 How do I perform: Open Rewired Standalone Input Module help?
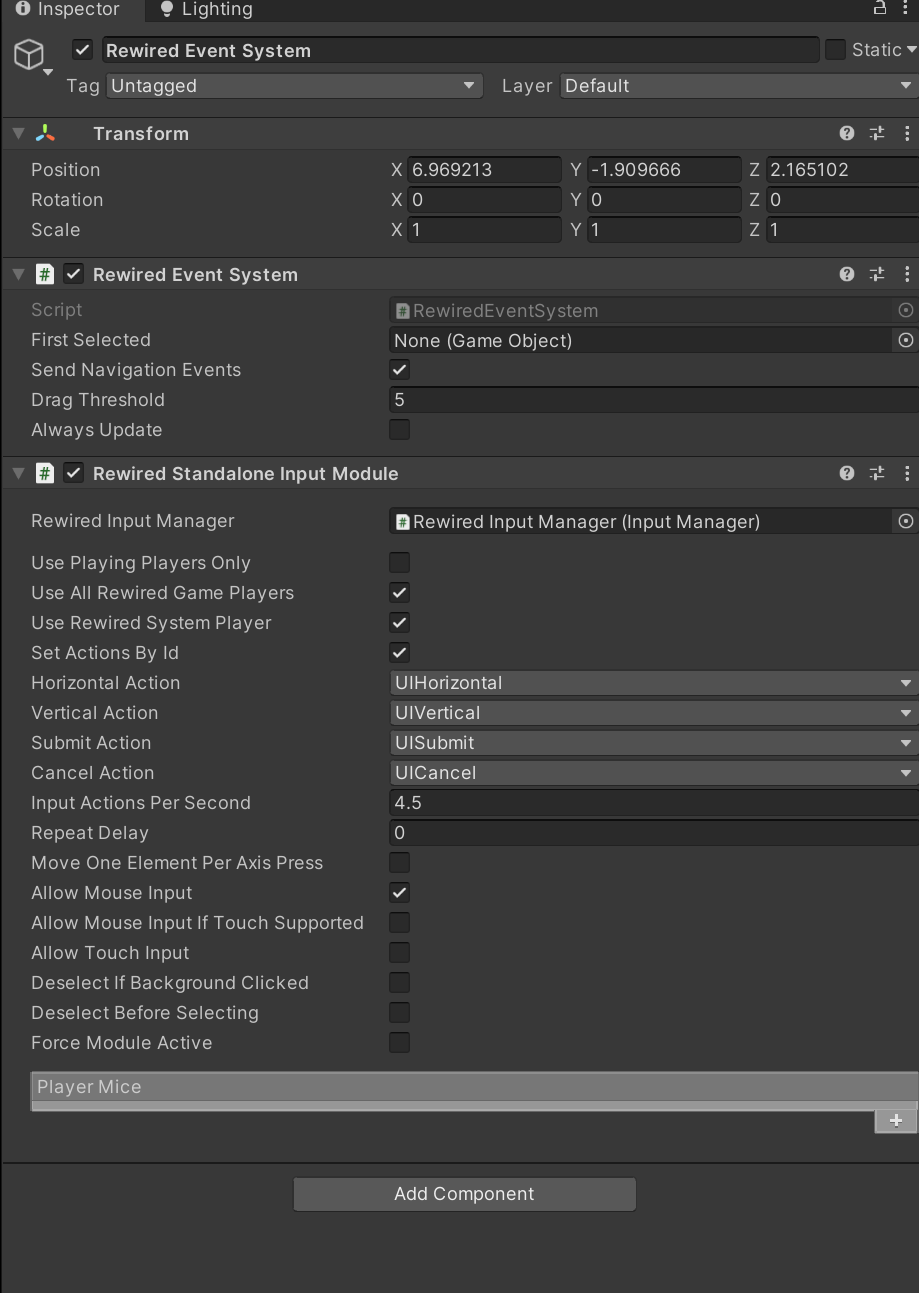pos(847,473)
